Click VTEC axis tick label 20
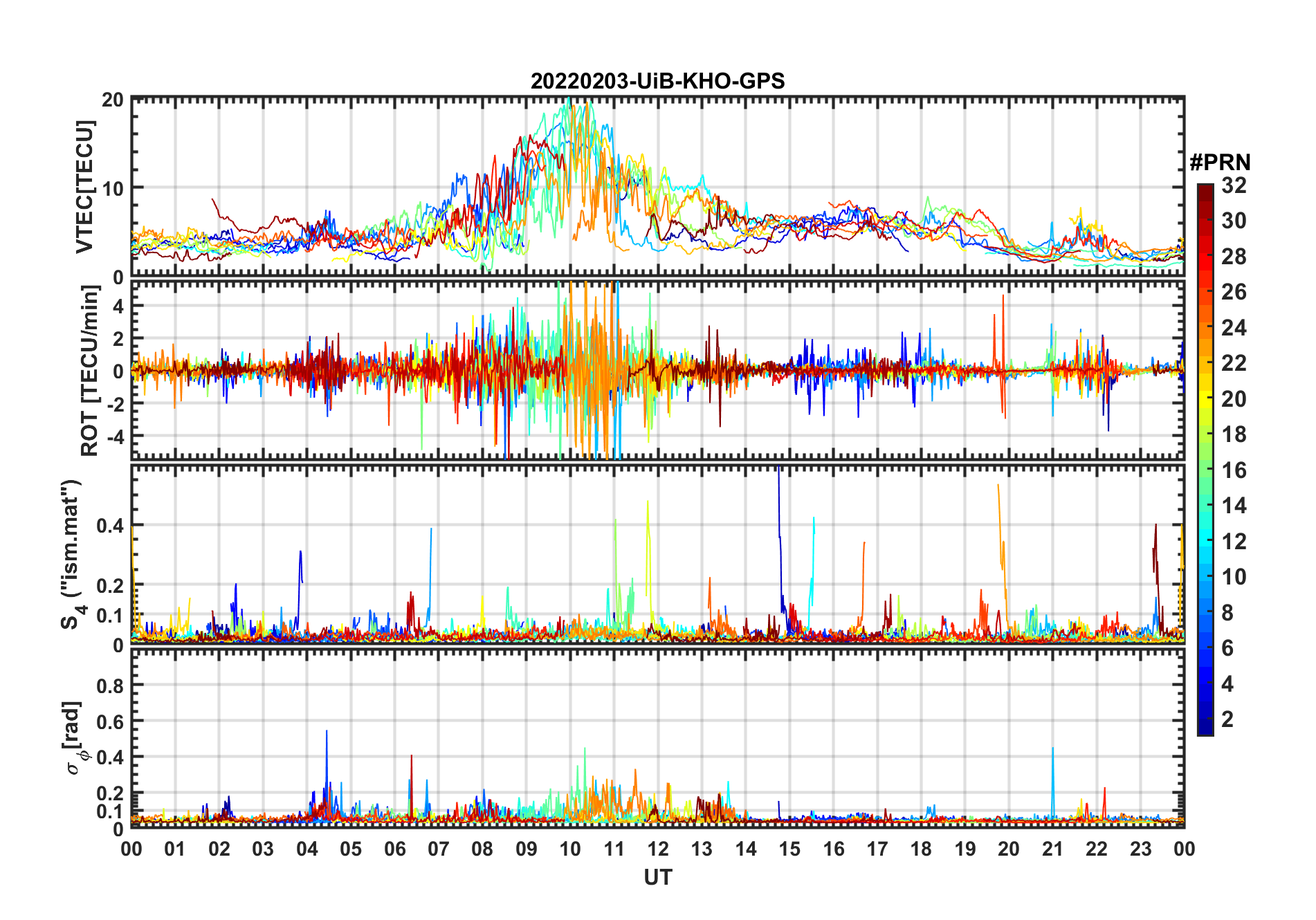This screenshot has height=920, width=1316. pyautogui.click(x=113, y=100)
